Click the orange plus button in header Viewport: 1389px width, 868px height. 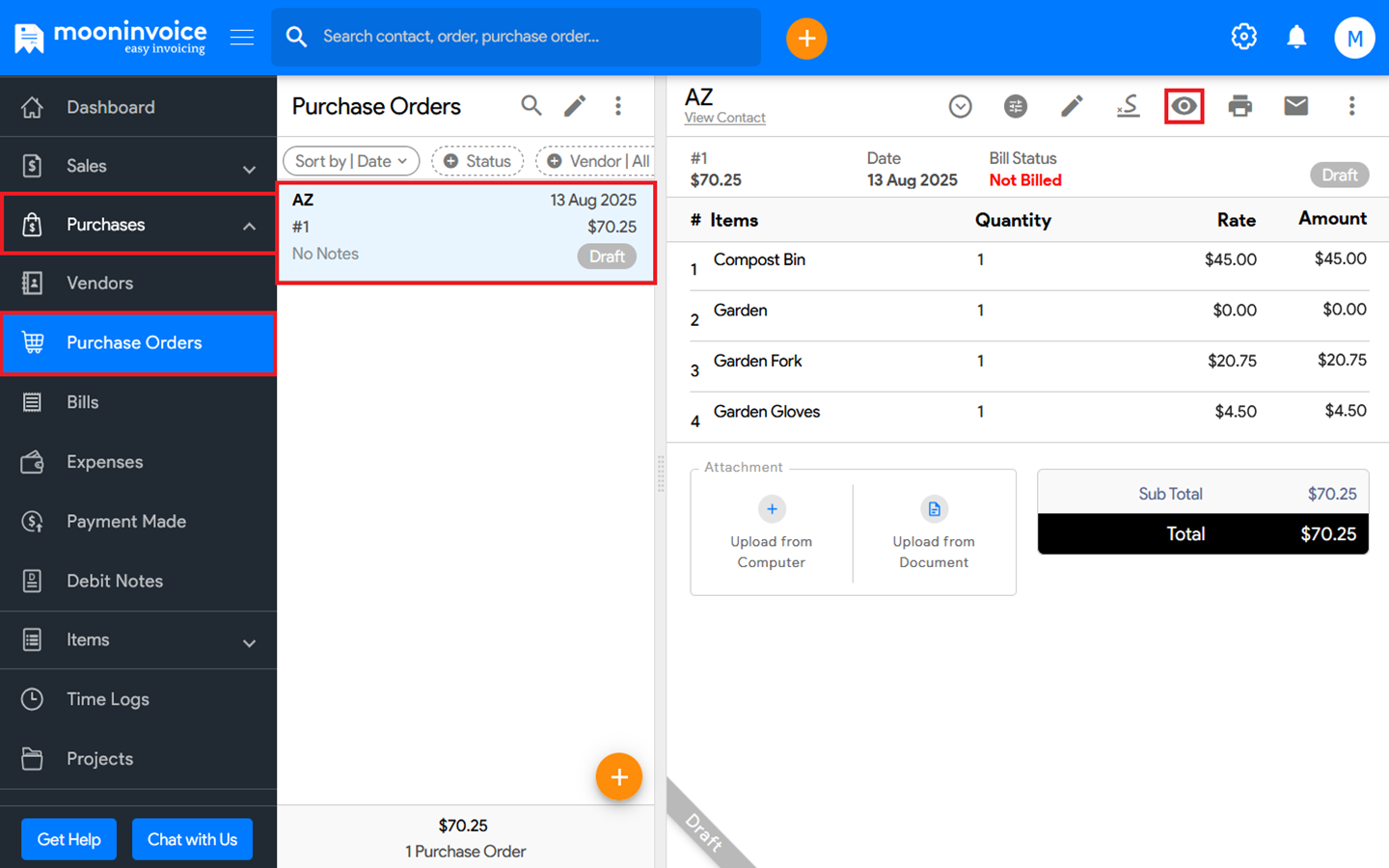tap(806, 39)
